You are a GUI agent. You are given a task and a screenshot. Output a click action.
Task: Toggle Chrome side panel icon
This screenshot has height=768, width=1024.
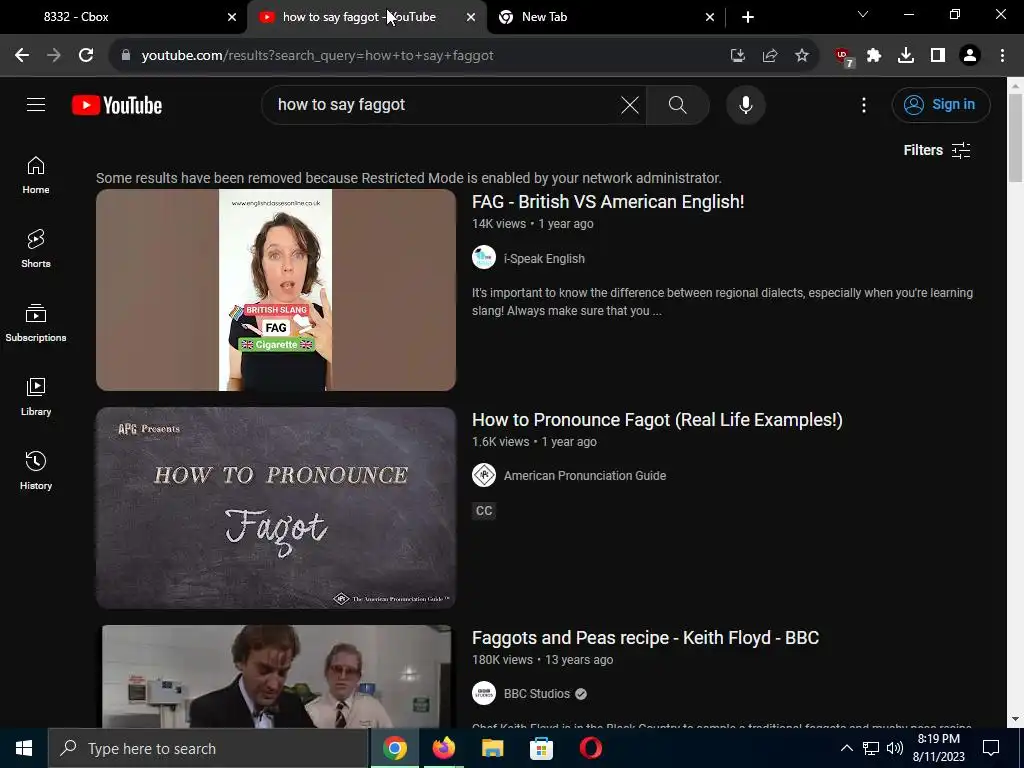pyautogui.click(x=938, y=56)
